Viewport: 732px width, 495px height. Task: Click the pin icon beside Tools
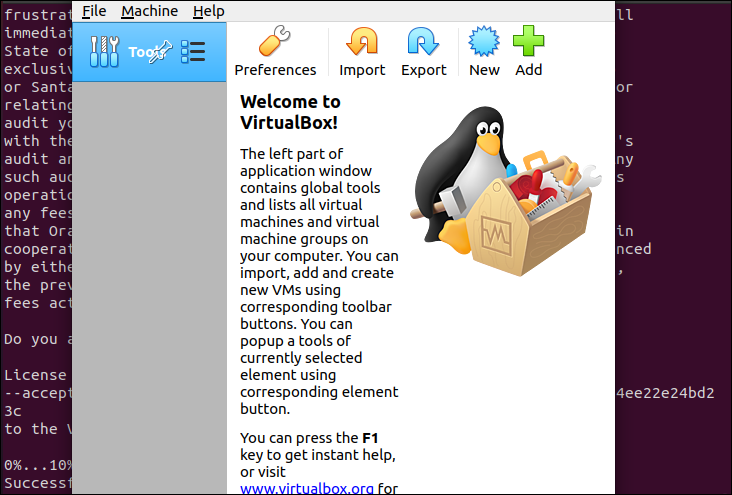click(161, 51)
